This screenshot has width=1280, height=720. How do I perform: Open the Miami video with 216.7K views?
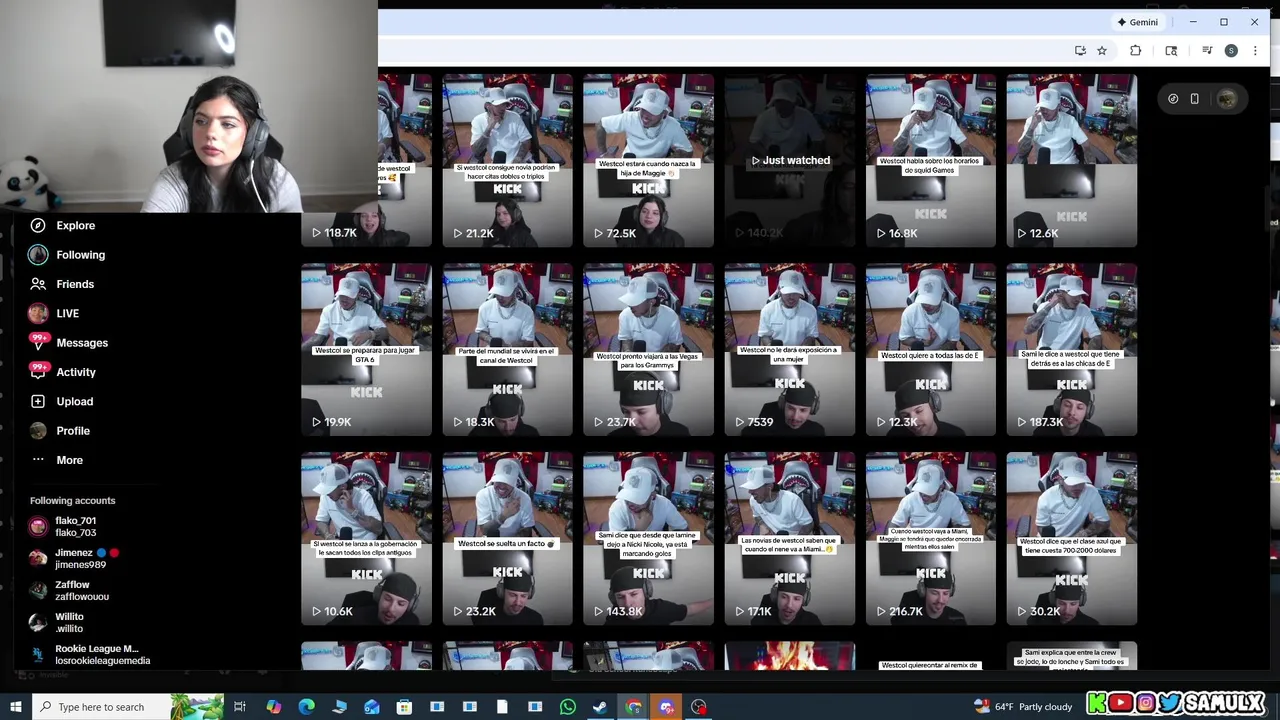(931, 539)
